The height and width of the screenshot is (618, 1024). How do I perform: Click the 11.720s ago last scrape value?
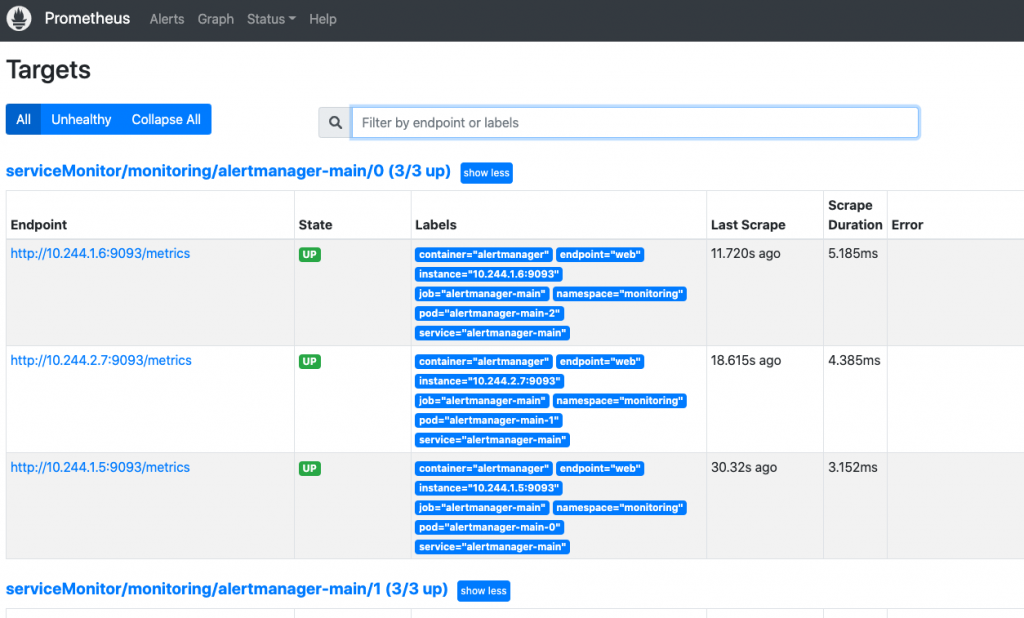point(745,253)
